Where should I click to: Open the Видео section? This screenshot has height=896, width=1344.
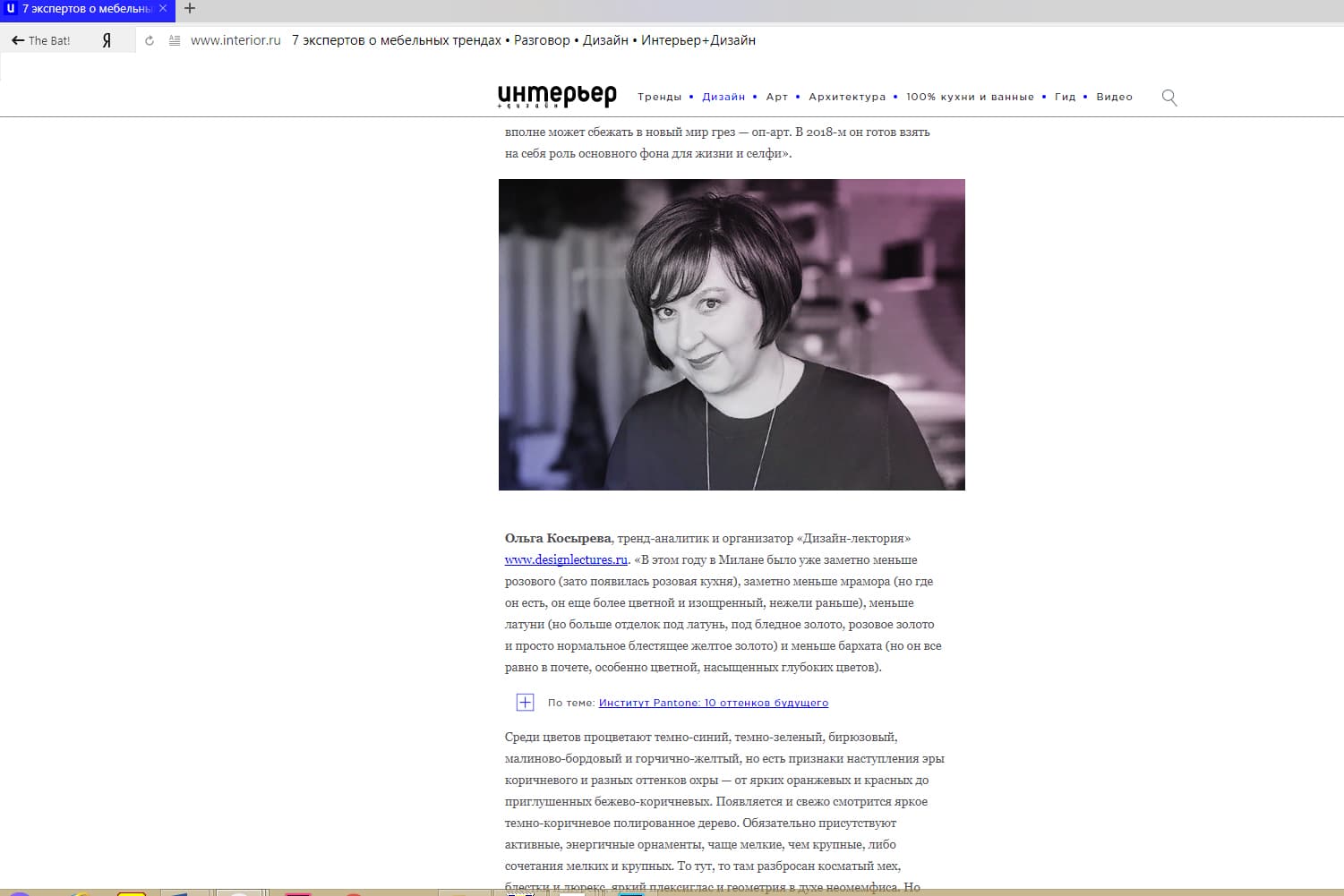point(1114,97)
